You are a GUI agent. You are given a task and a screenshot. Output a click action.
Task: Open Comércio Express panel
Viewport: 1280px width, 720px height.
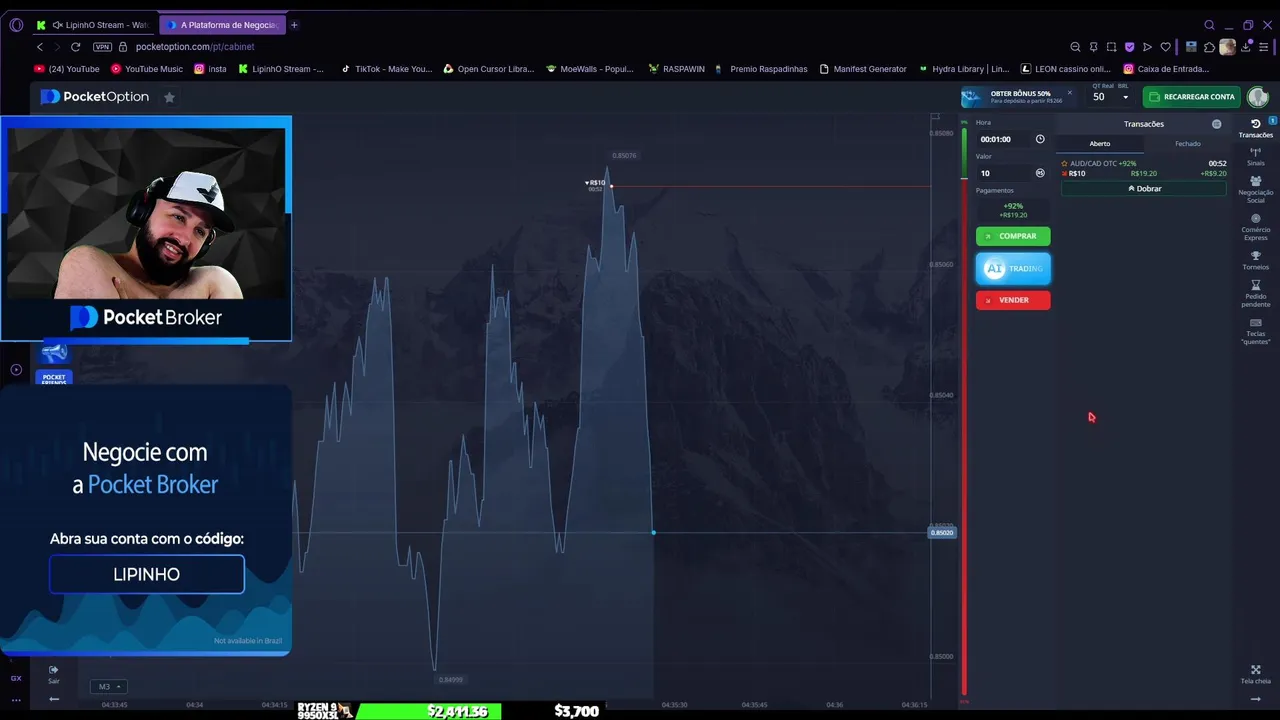(1255, 226)
